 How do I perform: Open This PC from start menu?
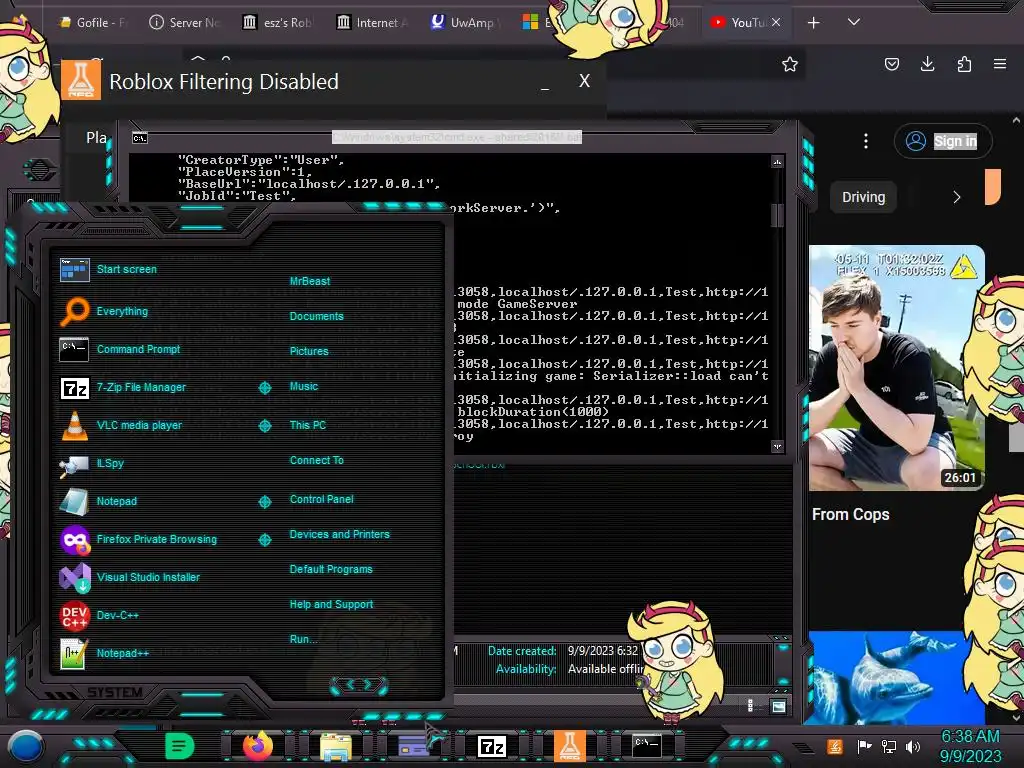point(308,425)
